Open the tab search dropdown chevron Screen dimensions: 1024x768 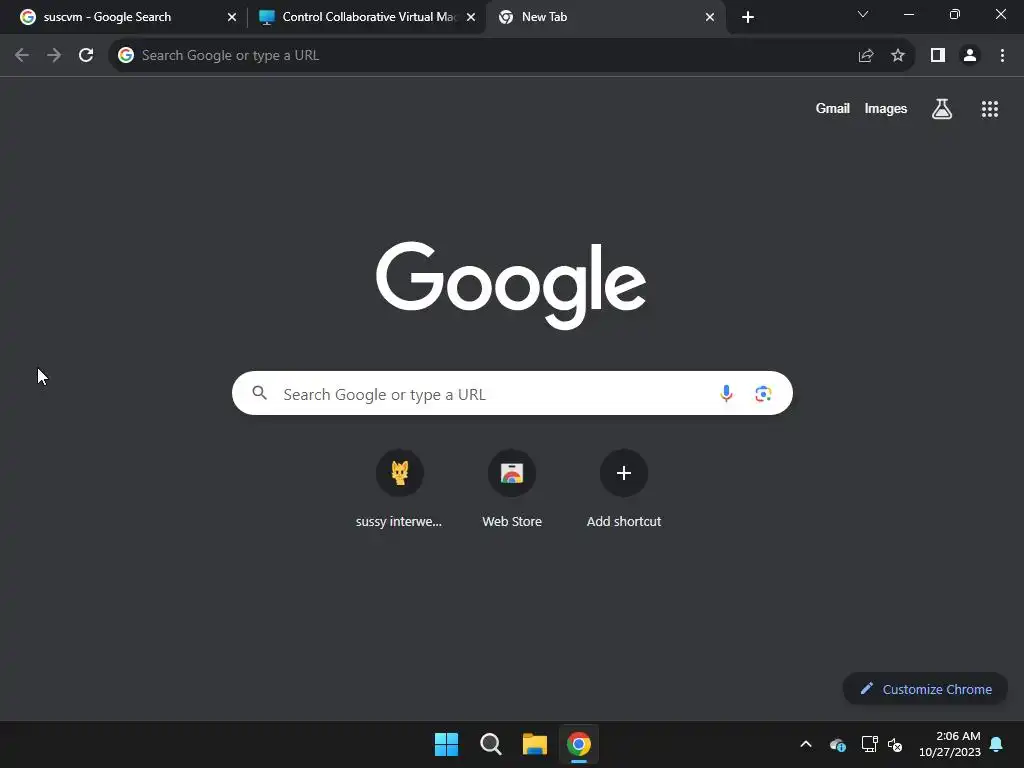[863, 14]
